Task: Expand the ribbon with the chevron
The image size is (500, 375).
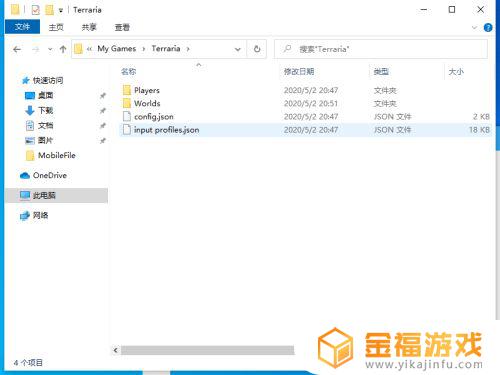Action: tap(474, 28)
